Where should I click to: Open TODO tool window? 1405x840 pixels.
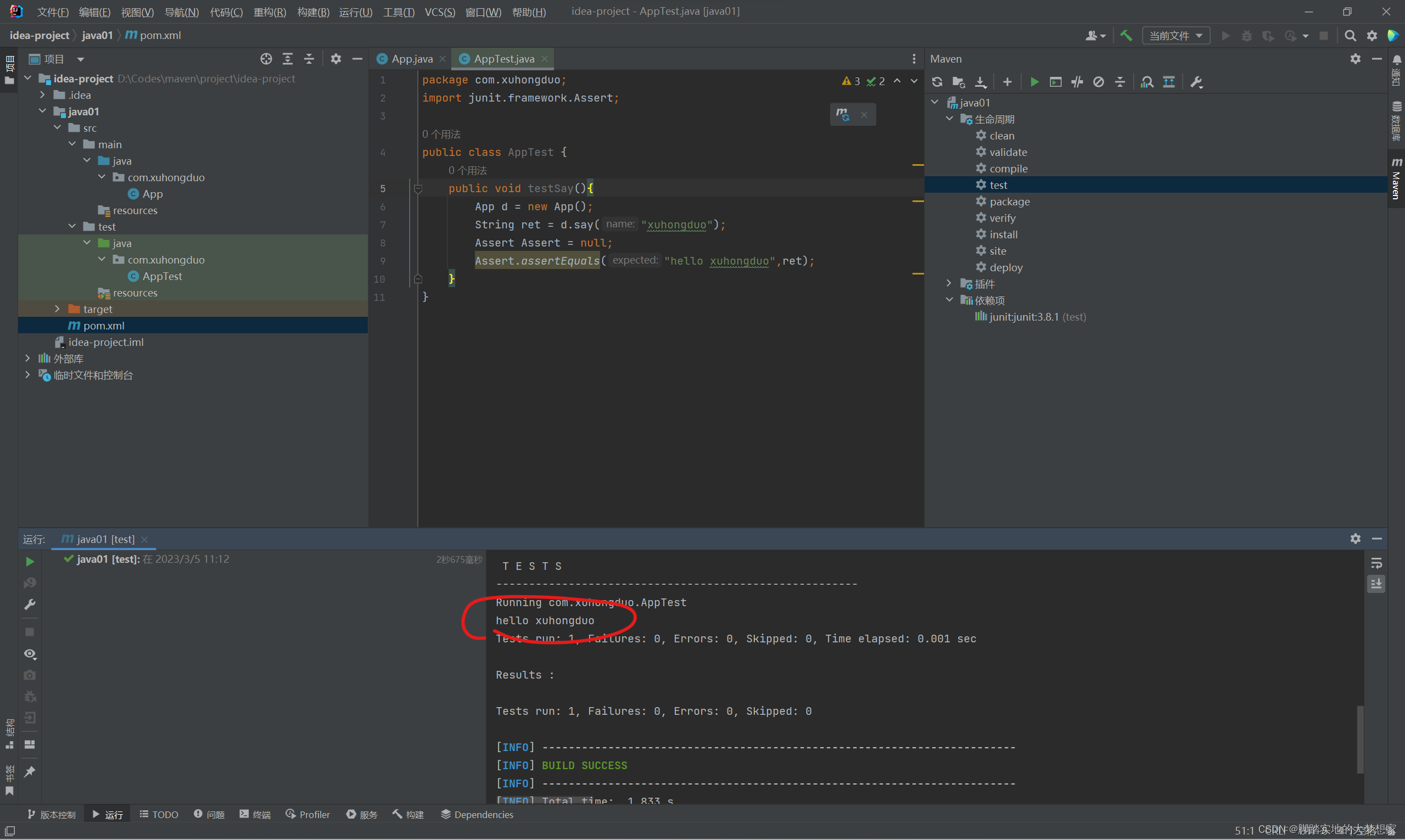pos(159,814)
